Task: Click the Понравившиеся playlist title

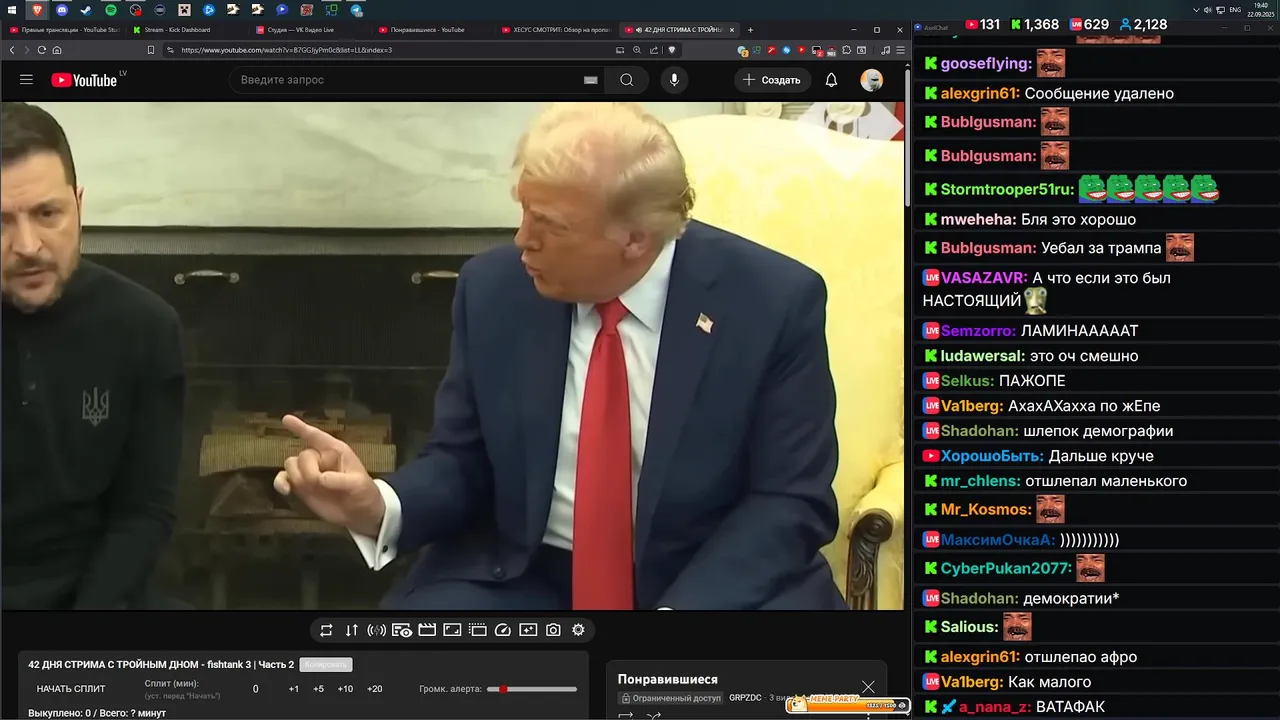Action: coord(668,680)
